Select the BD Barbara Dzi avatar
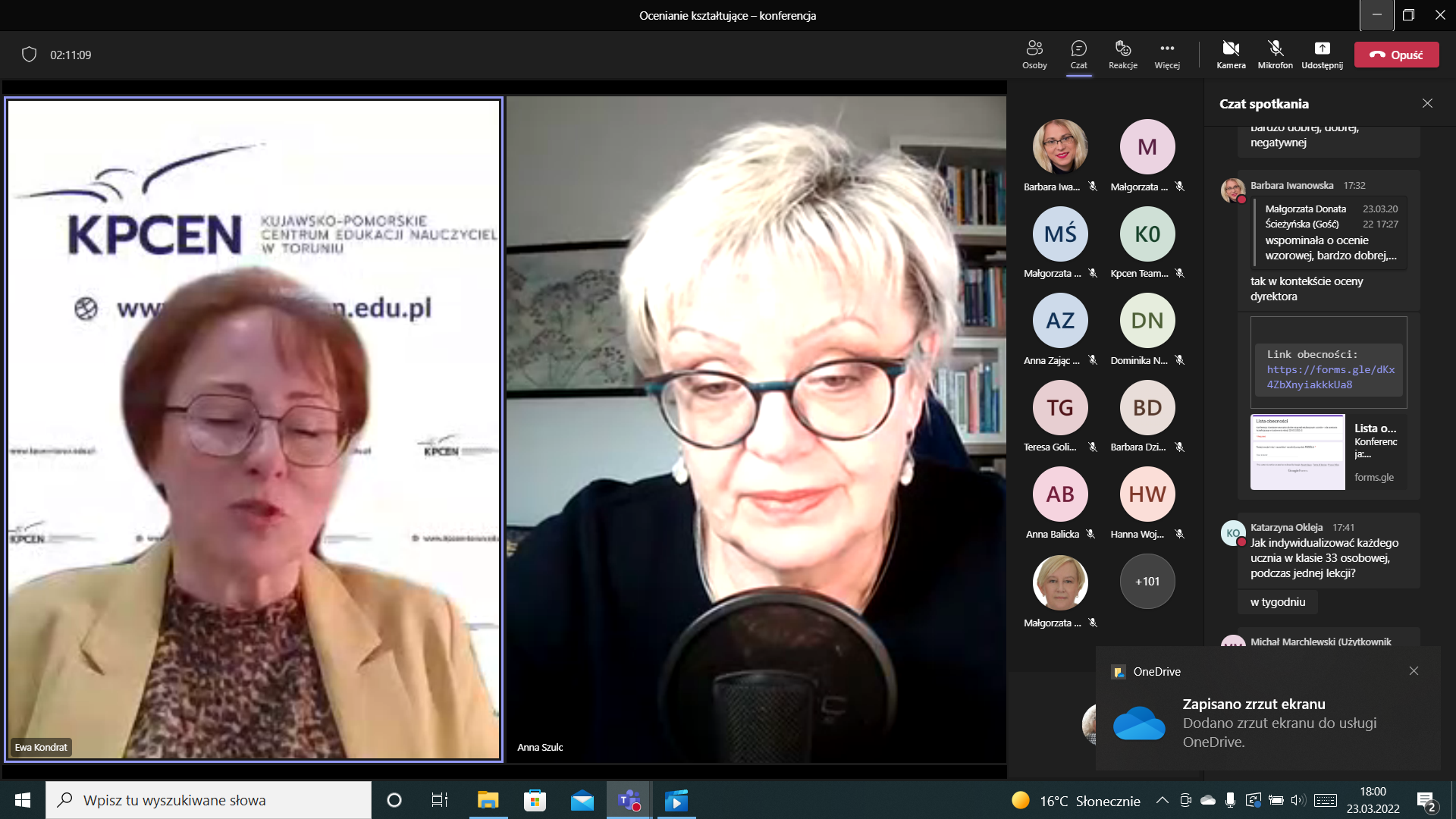 1147,407
